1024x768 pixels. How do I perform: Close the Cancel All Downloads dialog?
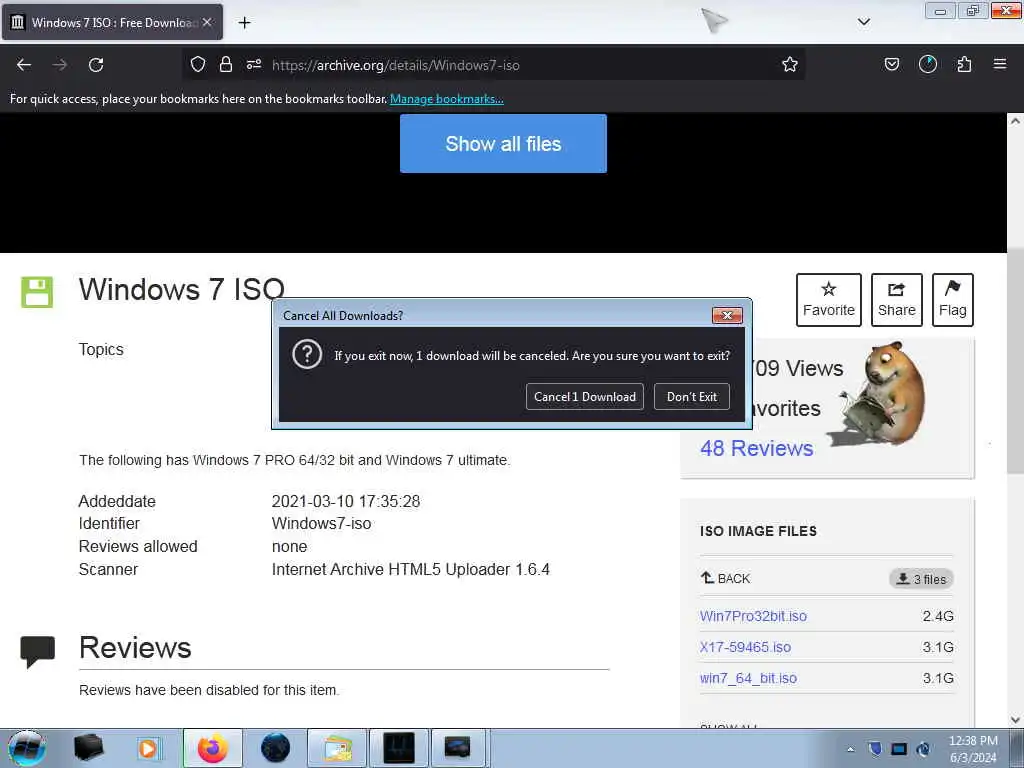(727, 315)
